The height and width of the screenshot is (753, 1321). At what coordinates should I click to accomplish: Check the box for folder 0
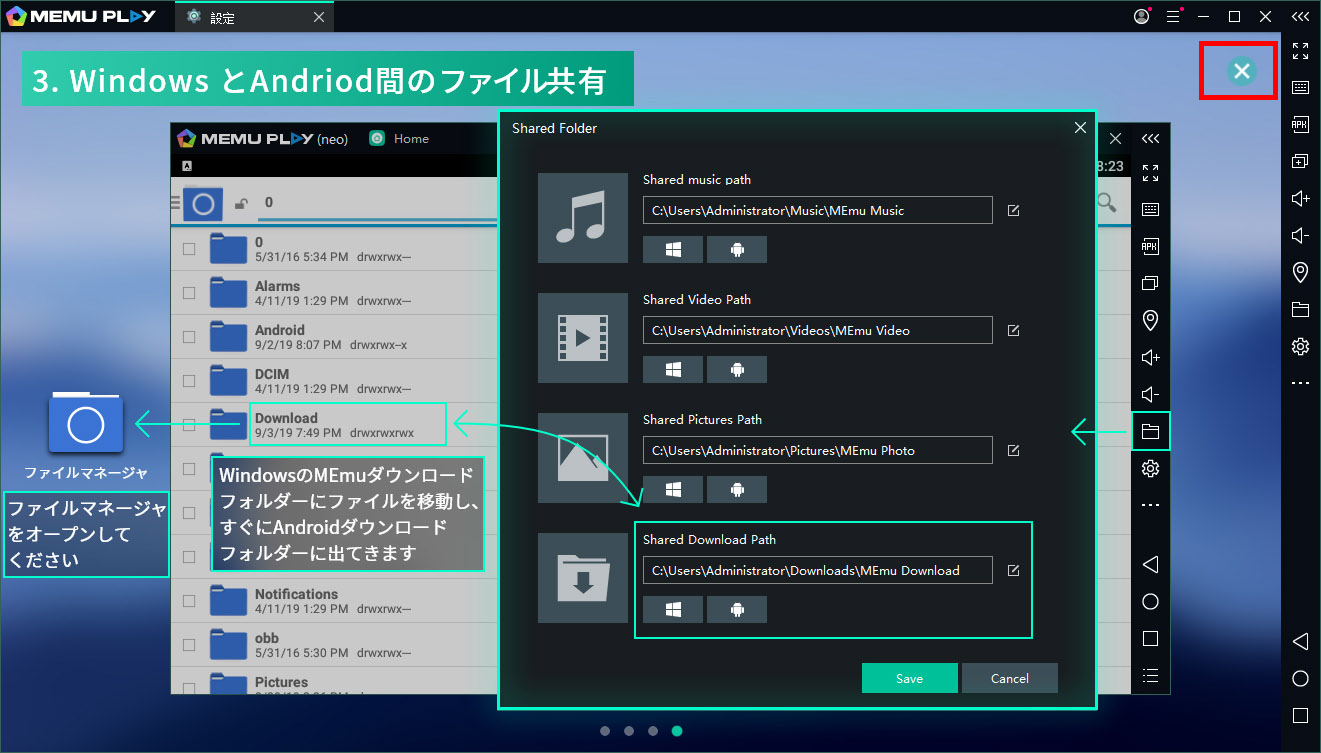click(189, 250)
